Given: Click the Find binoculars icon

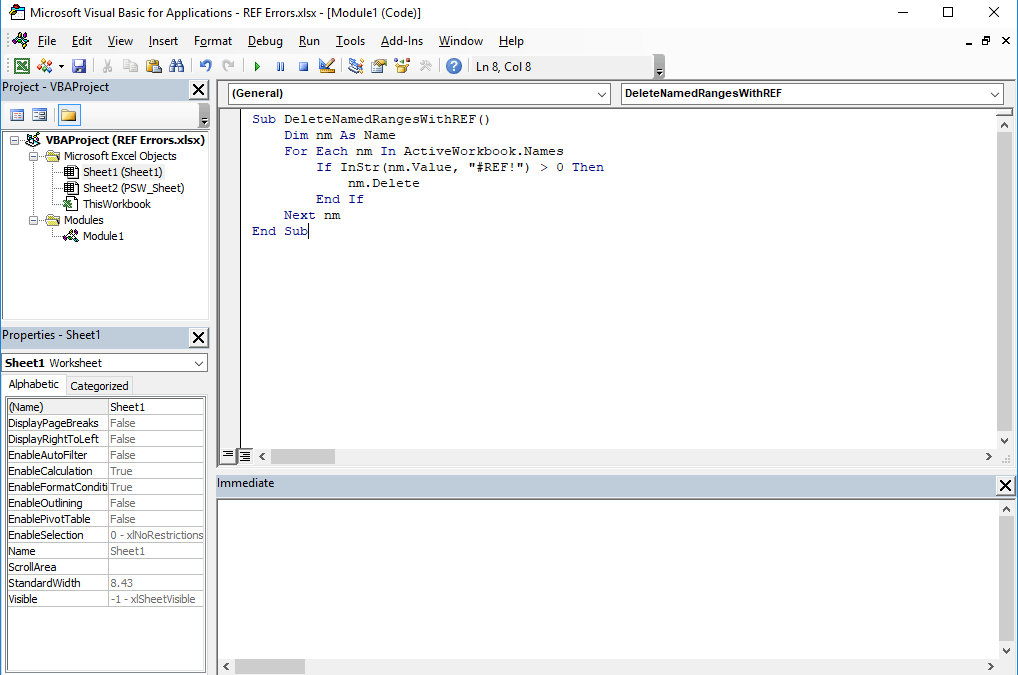Looking at the screenshot, I should pos(176,66).
